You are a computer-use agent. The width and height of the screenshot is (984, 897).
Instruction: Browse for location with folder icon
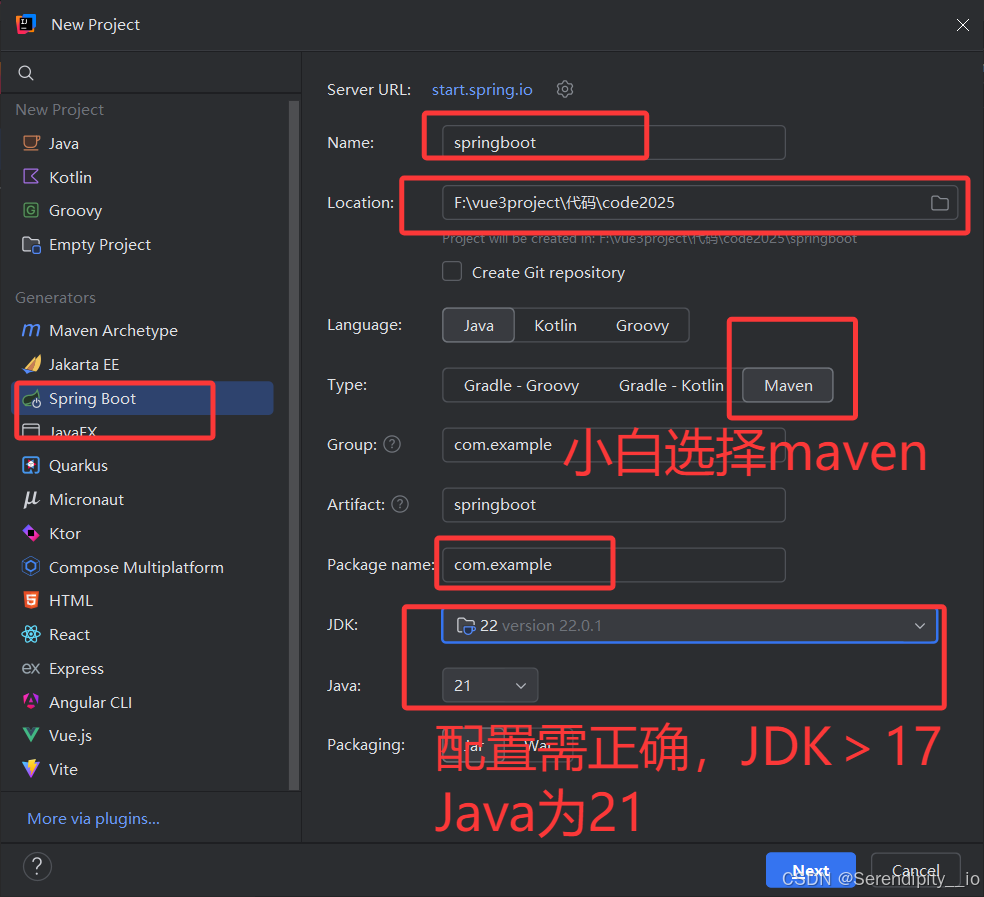coord(939,203)
